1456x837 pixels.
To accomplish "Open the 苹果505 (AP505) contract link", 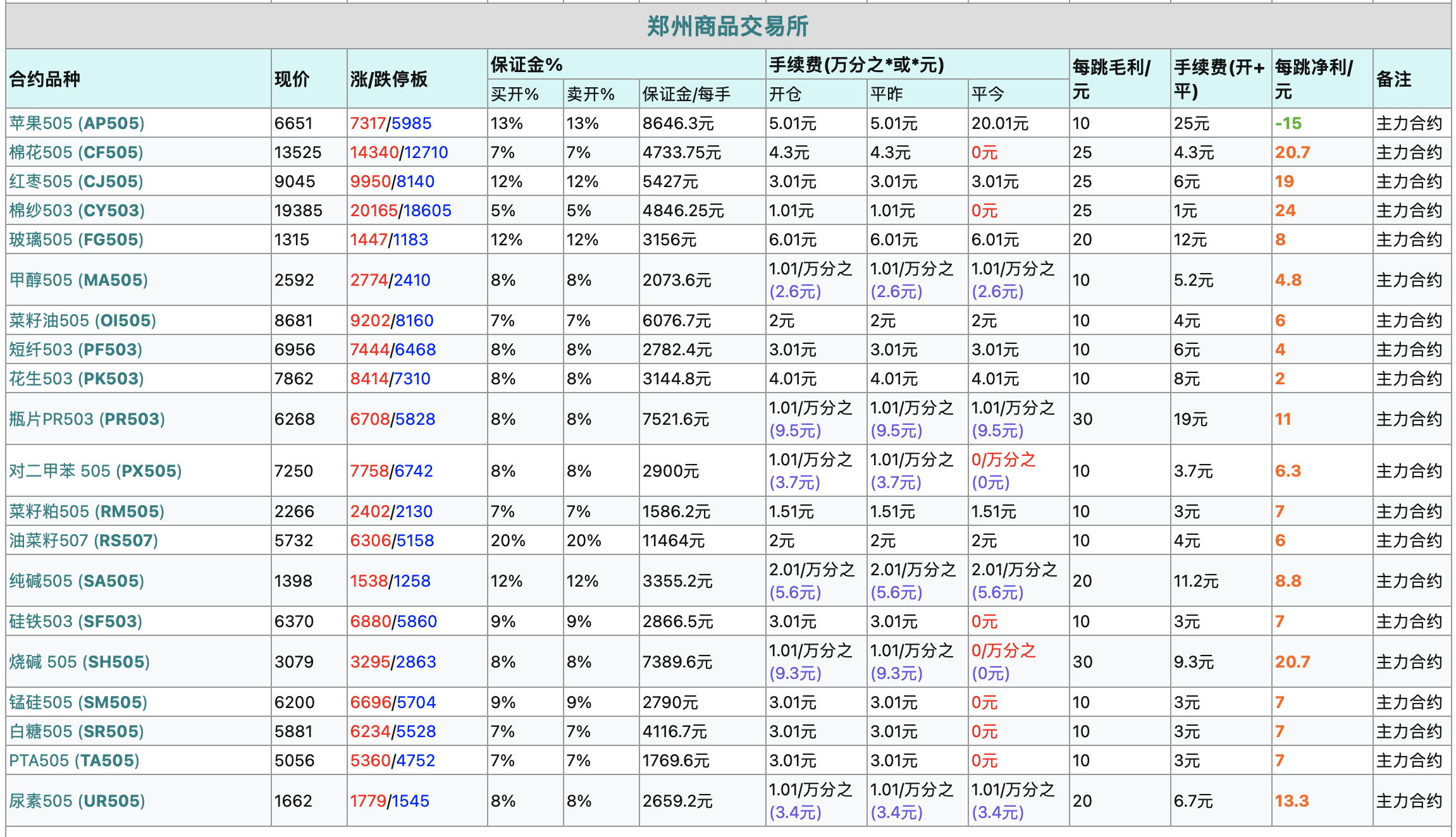I will point(77,123).
